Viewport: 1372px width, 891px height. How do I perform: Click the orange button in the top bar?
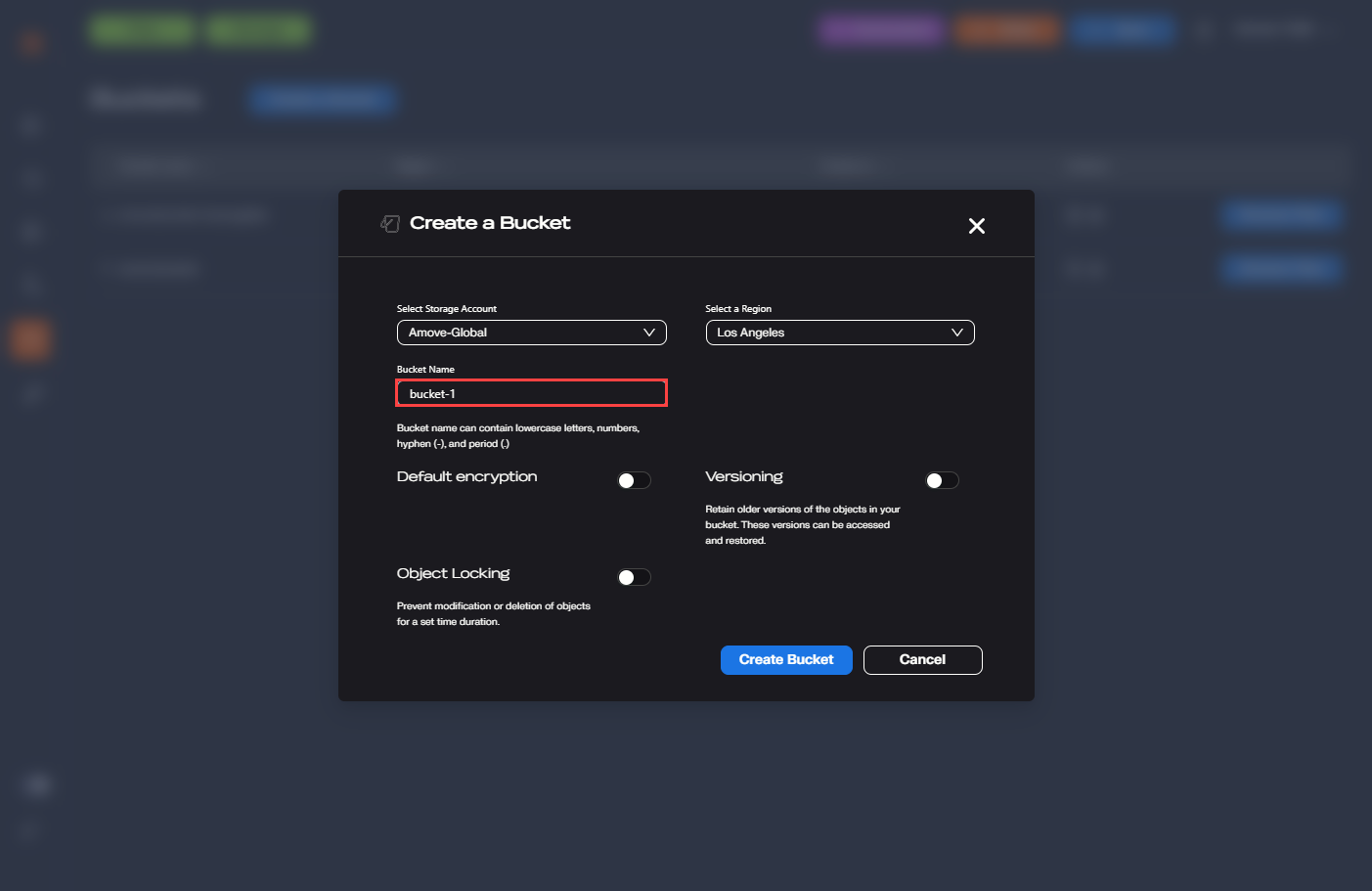coord(1007,30)
